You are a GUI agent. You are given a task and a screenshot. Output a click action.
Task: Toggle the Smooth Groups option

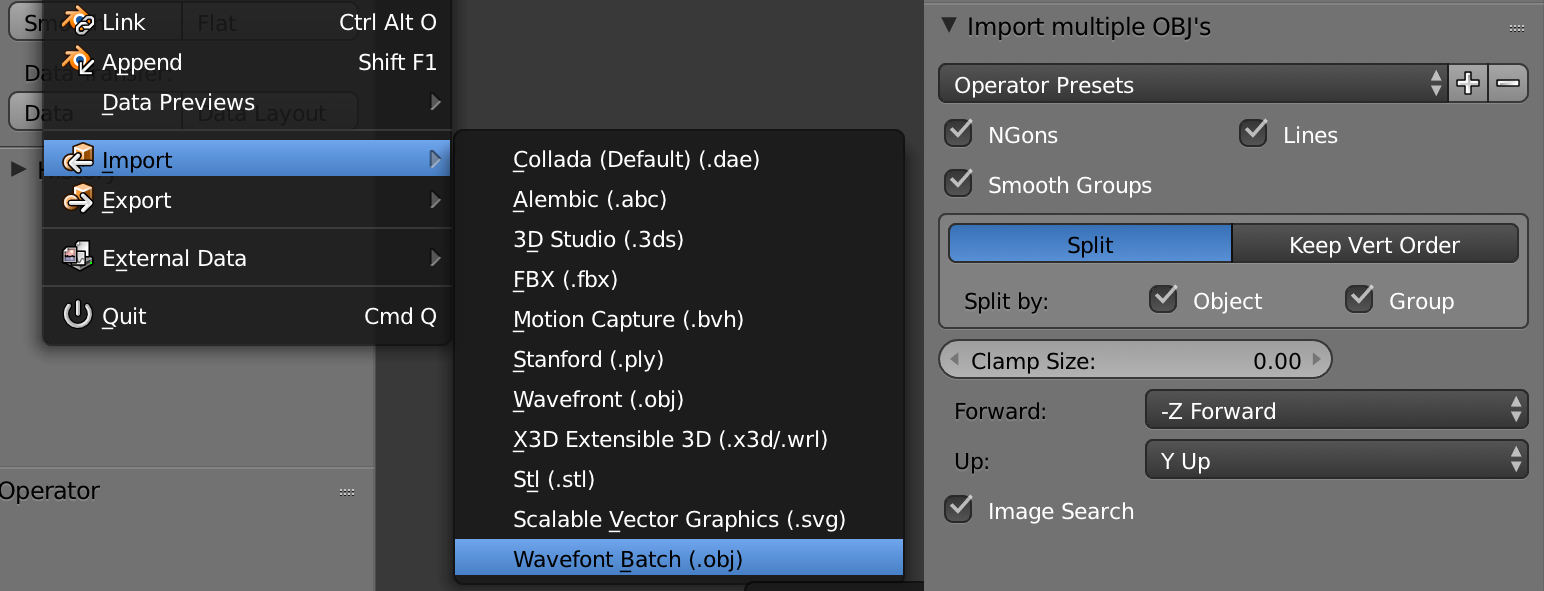(x=957, y=182)
